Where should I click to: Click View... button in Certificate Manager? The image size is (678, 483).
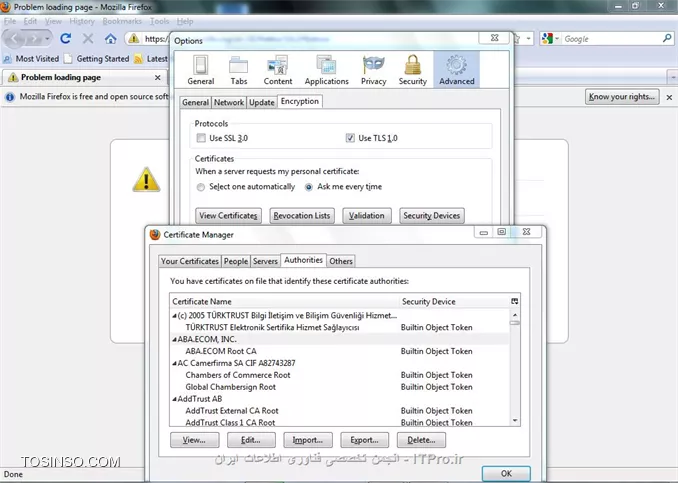click(194, 440)
